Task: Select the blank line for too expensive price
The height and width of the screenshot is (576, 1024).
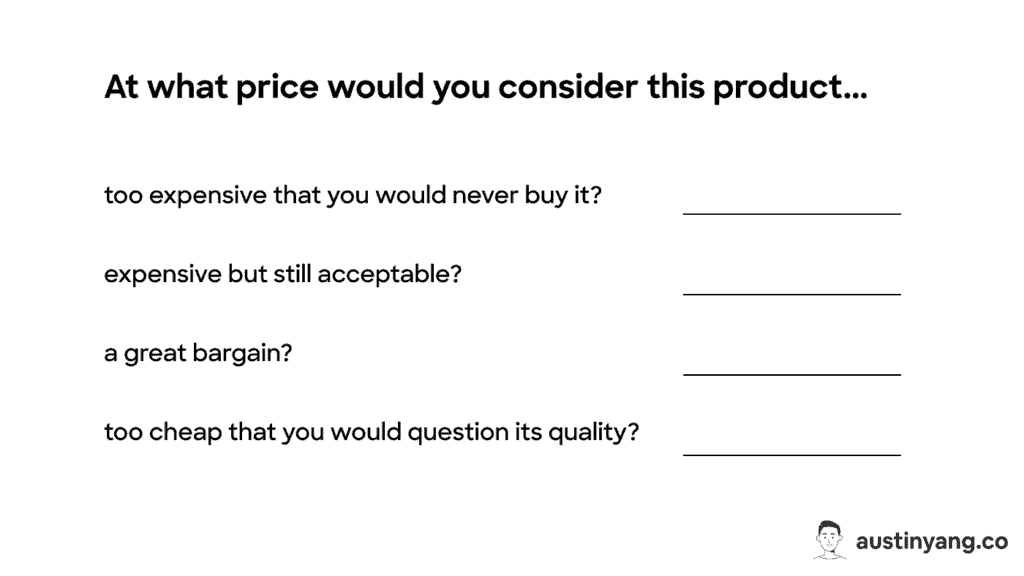Action: [792, 213]
